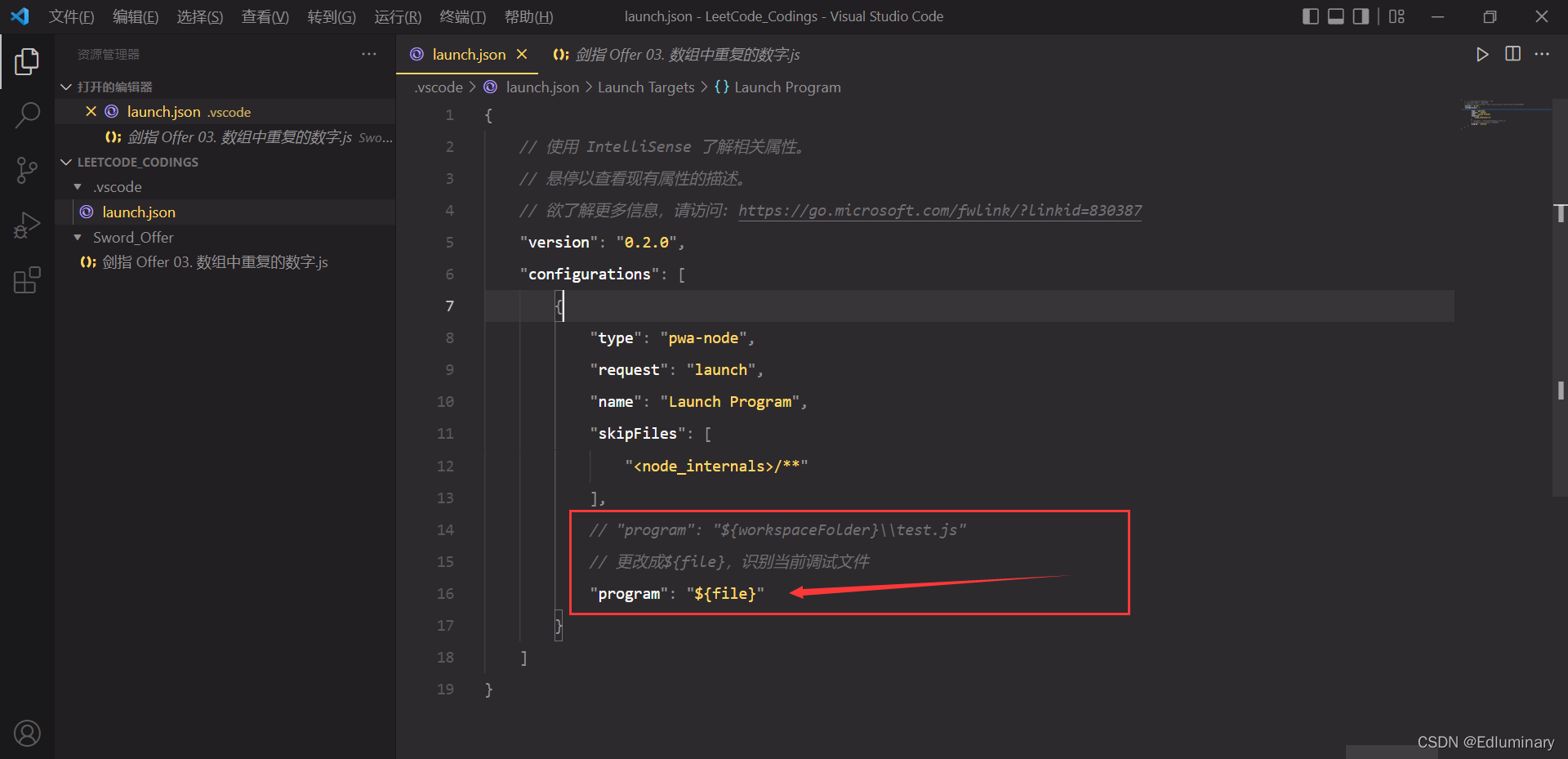This screenshot has width=1568, height=759.
Task: Open 剑指 Offer 03 js file in tree
Action: coord(225,262)
